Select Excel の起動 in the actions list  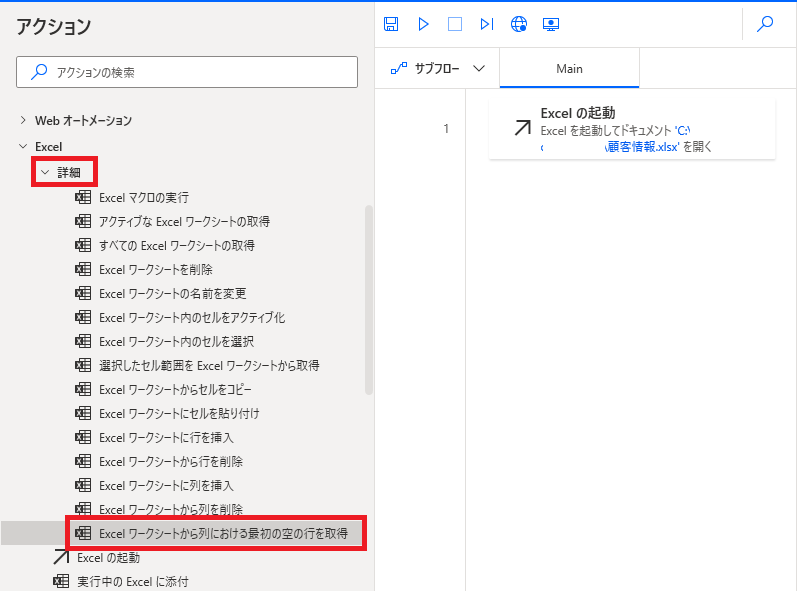[x=108, y=557]
